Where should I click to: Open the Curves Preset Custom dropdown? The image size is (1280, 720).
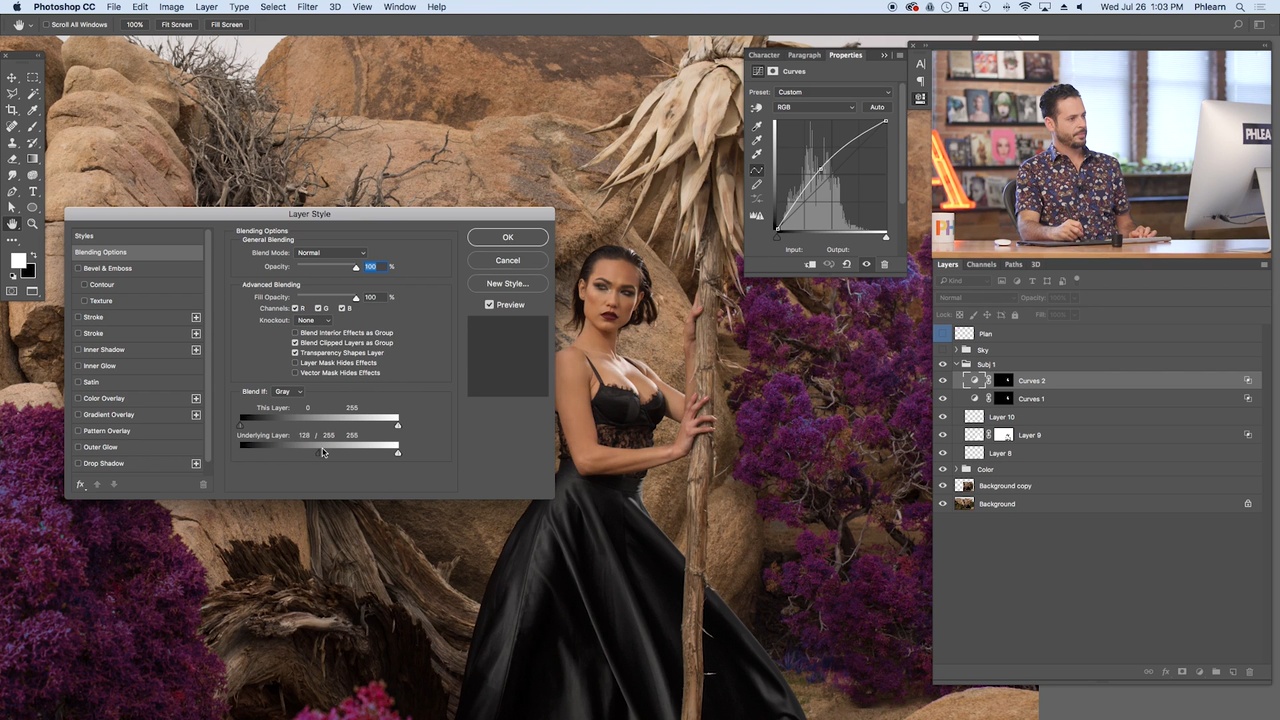click(833, 92)
